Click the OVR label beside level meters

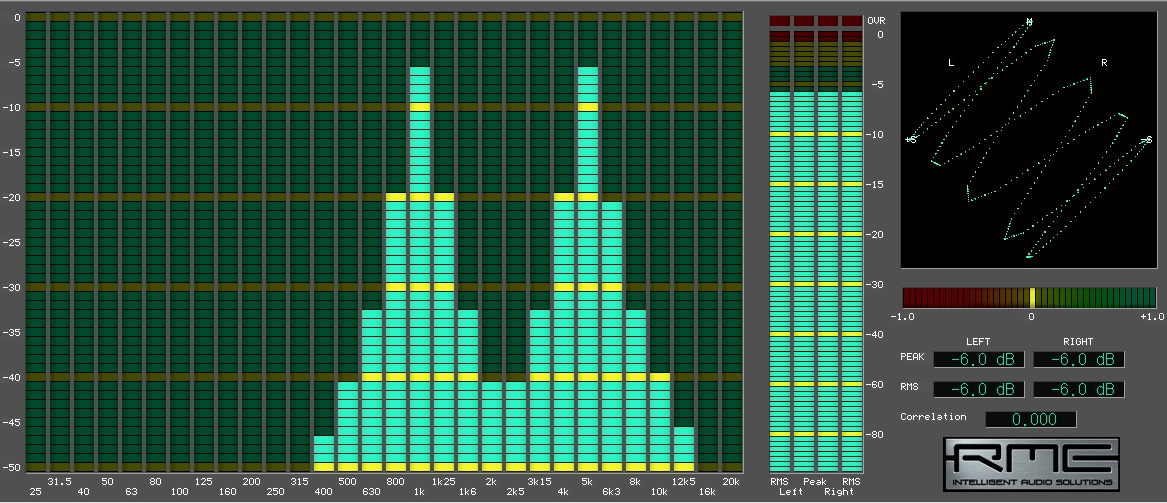(x=876, y=21)
